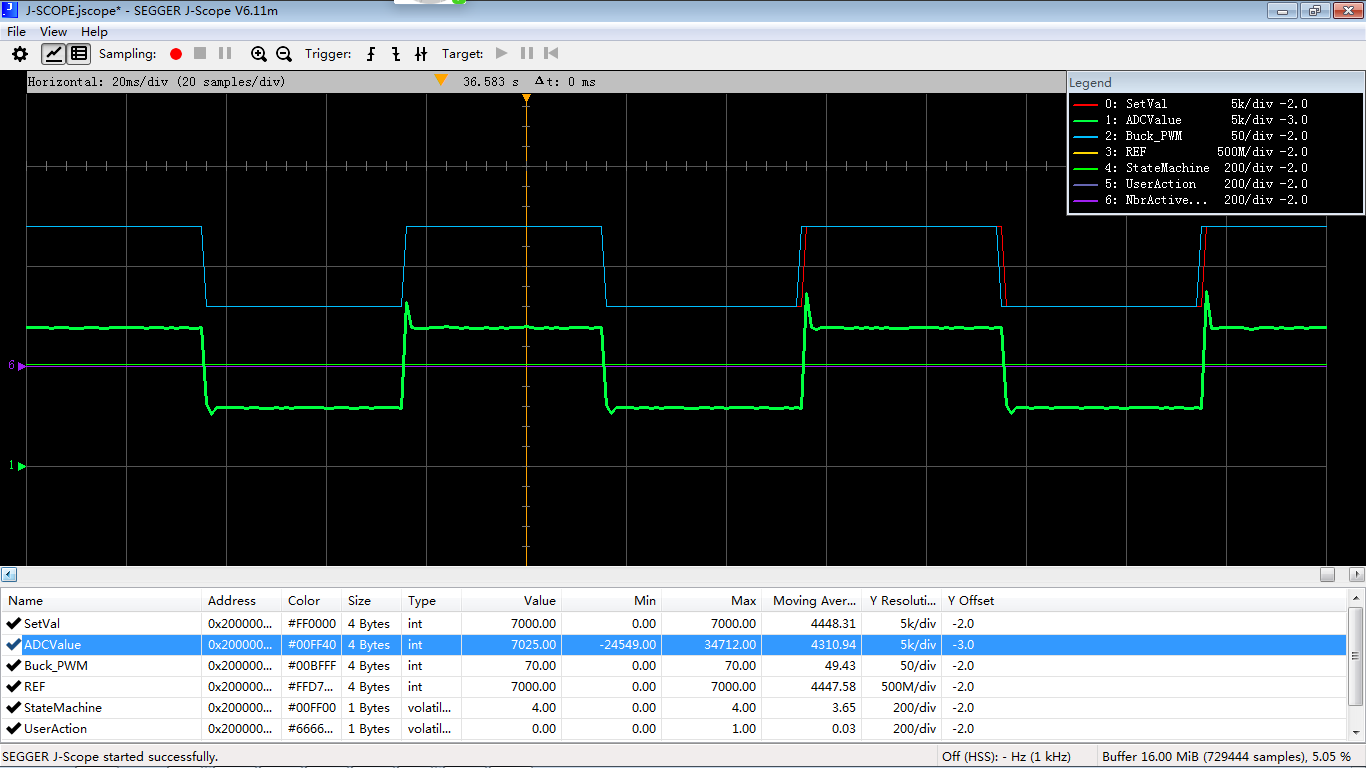Viewport: 1366px width, 768px height.
Task: Click Address column header
Action: coord(241,601)
